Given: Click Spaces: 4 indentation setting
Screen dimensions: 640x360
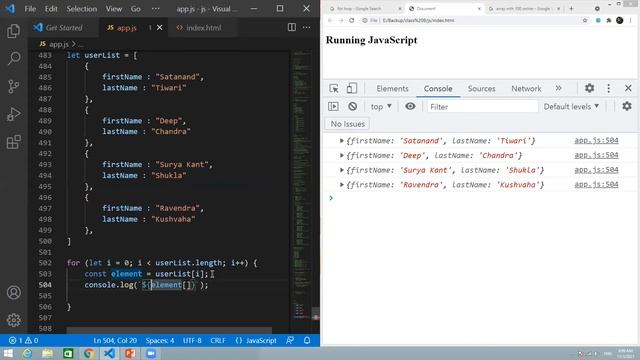Looking at the screenshot, I should [160, 340].
